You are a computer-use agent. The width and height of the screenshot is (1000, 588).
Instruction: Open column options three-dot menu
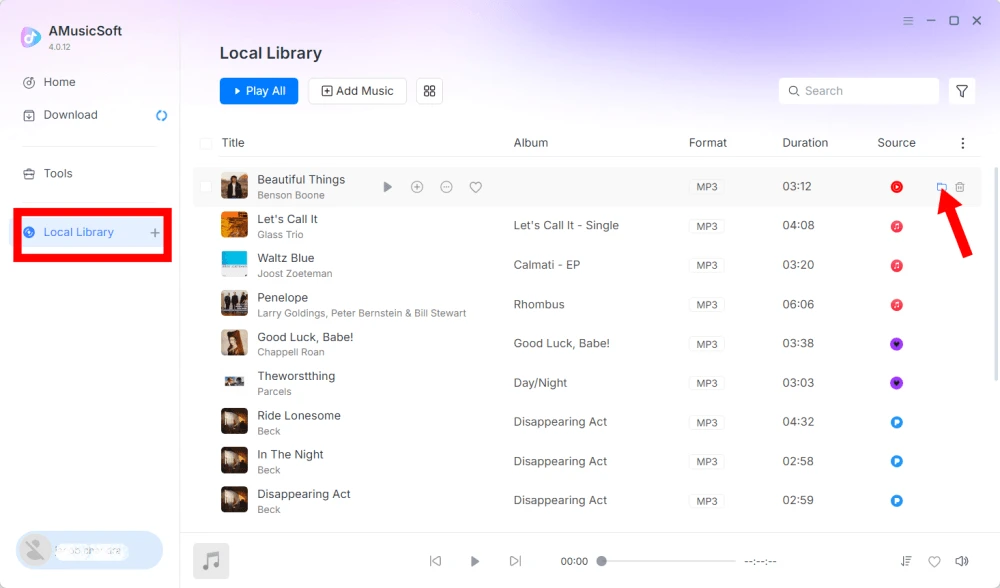coord(962,143)
